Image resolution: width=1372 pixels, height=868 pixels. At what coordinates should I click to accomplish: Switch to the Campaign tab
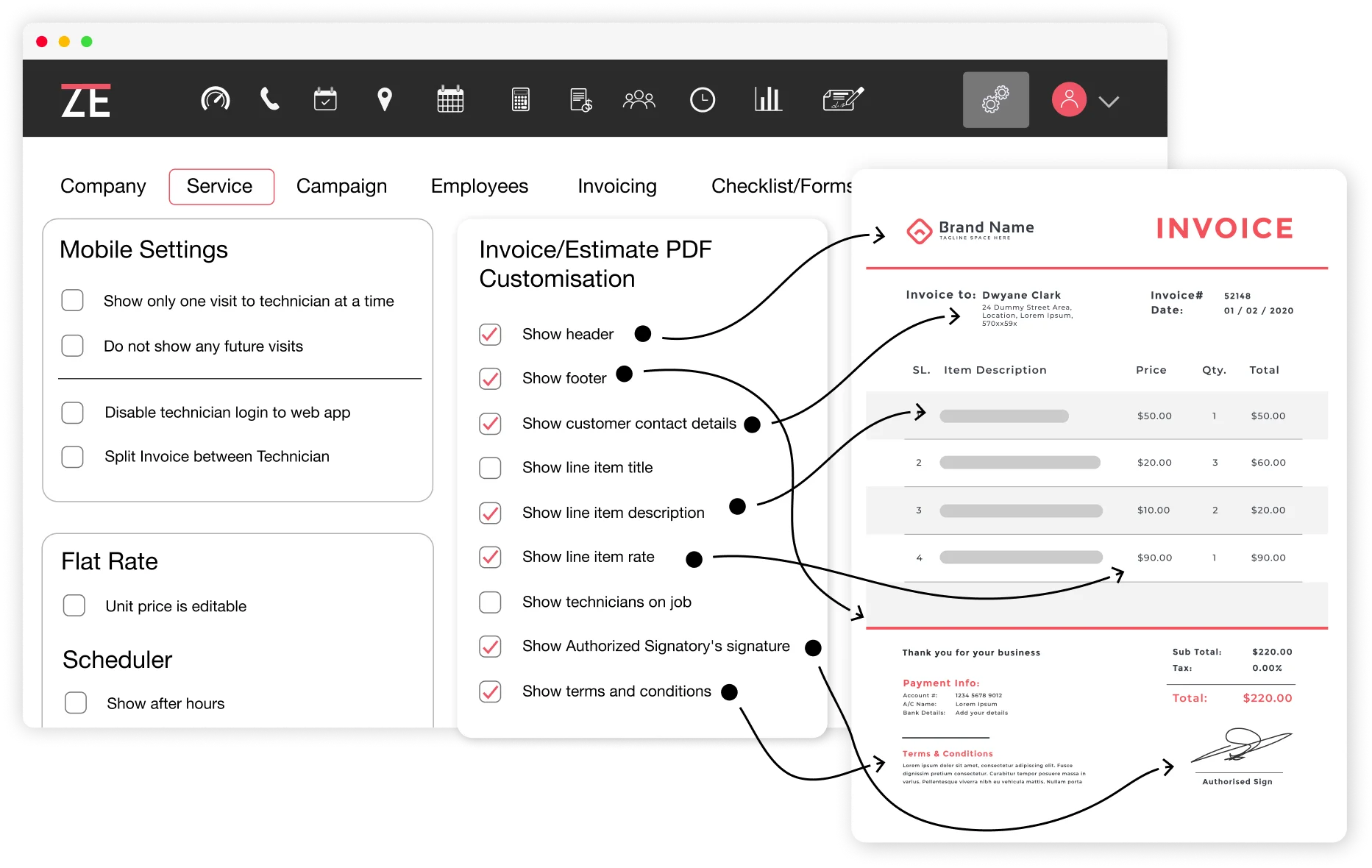[341, 186]
